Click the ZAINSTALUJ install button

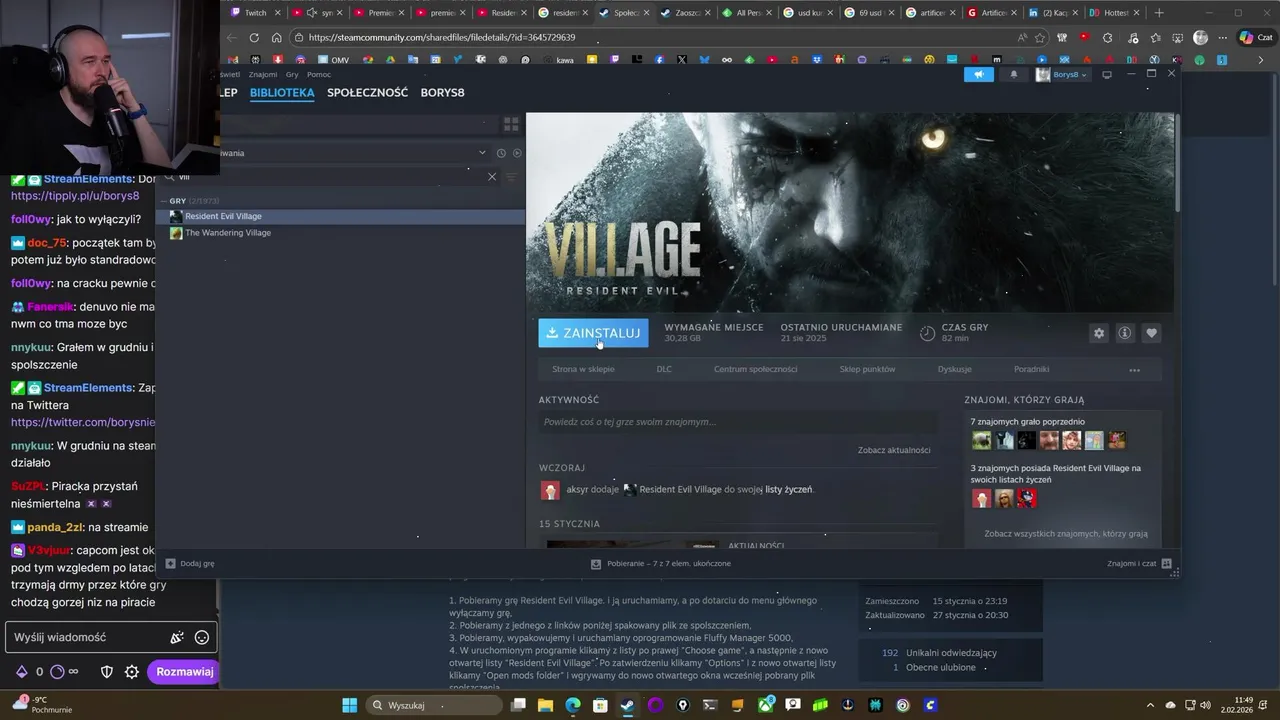[x=593, y=333]
